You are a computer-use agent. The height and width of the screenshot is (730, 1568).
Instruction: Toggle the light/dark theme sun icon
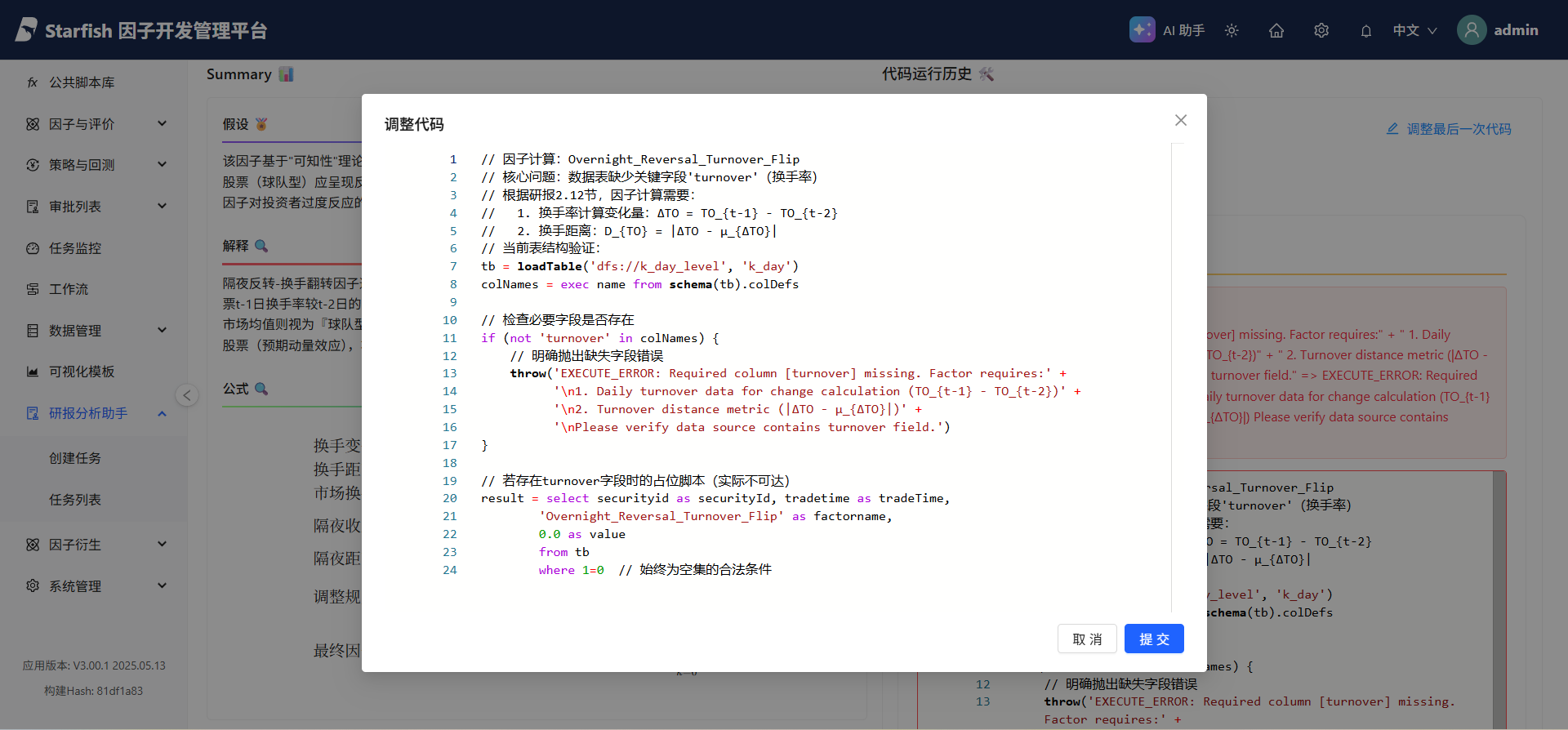point(1232,30)
